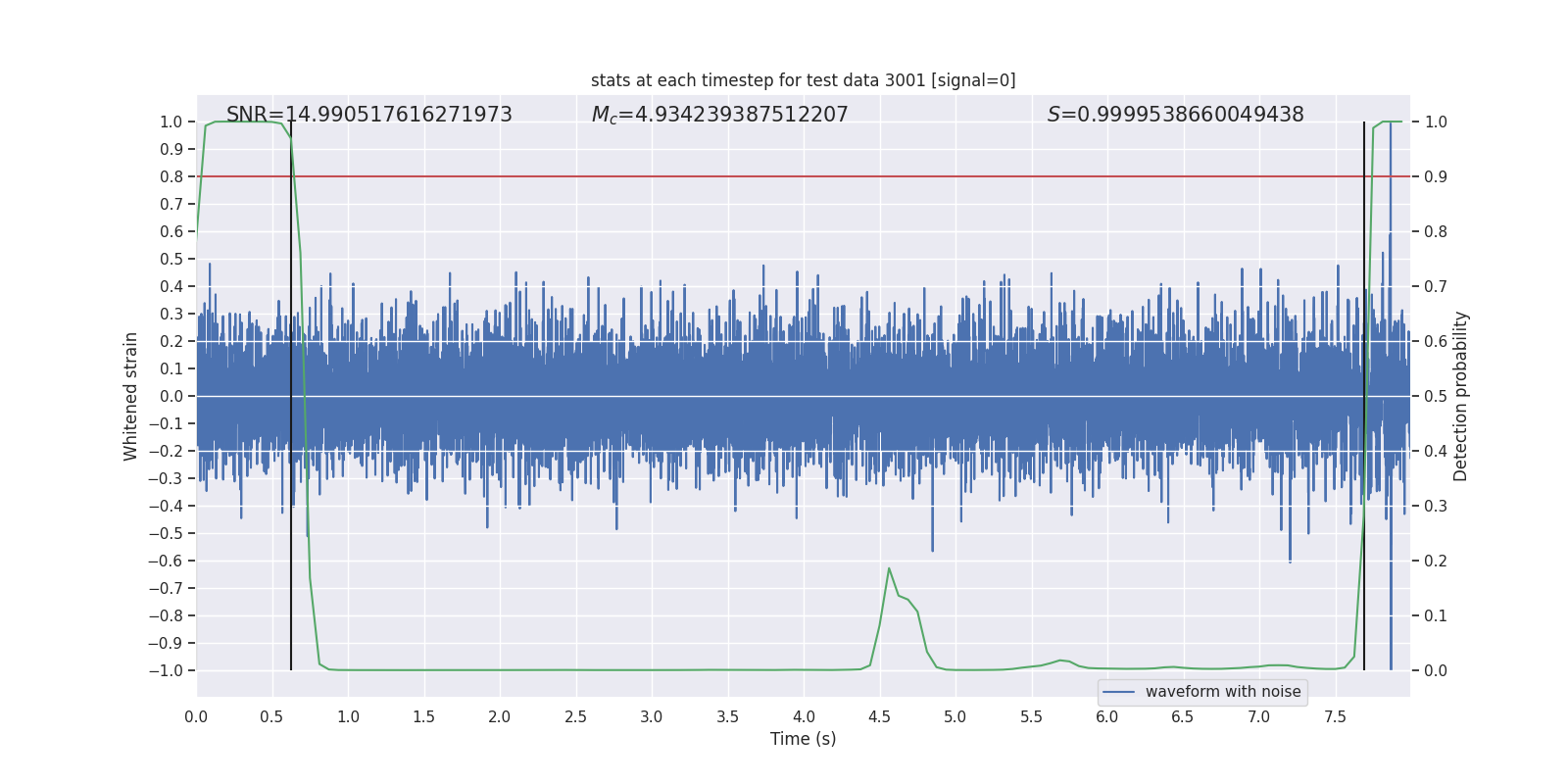
Task: Click the 7.5 tick on the Time axis
Action: [x=1335, y=716]
